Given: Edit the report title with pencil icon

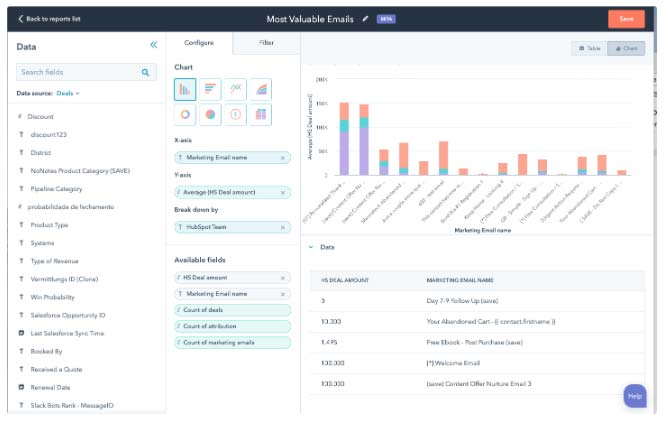Looking at the screenshot, I should click(x=365, y=19).
